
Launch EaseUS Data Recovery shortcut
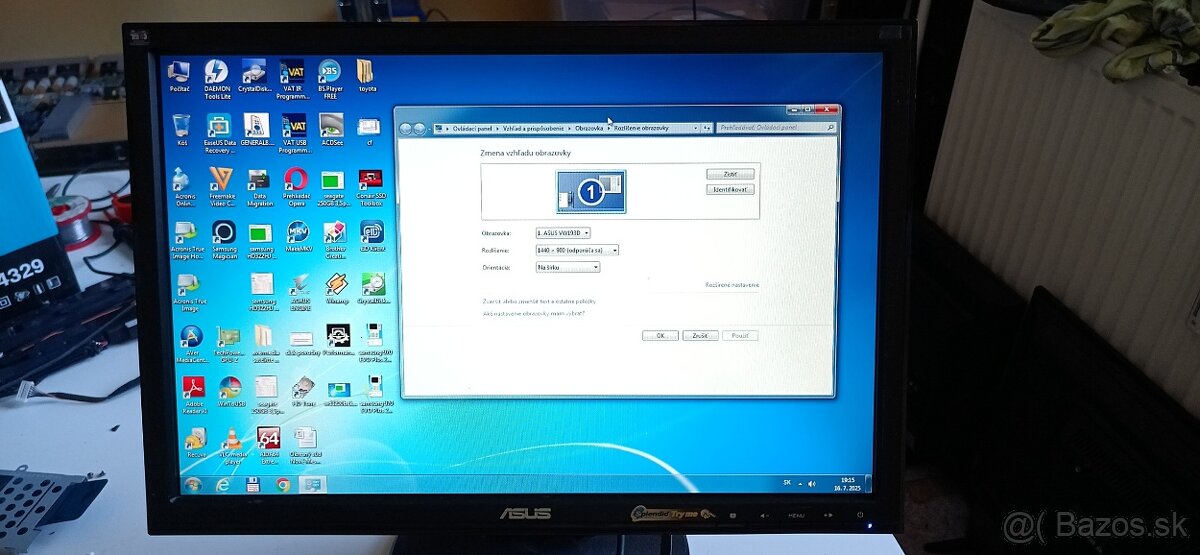[x=218, y=133]
